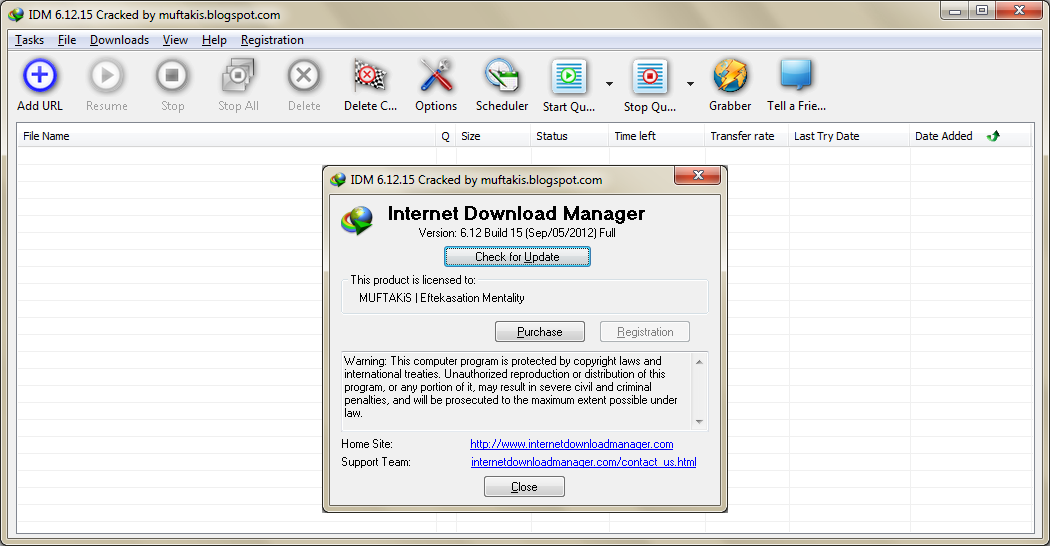Click the greyed Registration button in dialog
Image resolution: width=1050 pixels, height=546 pixels.
tap(645, 332)
